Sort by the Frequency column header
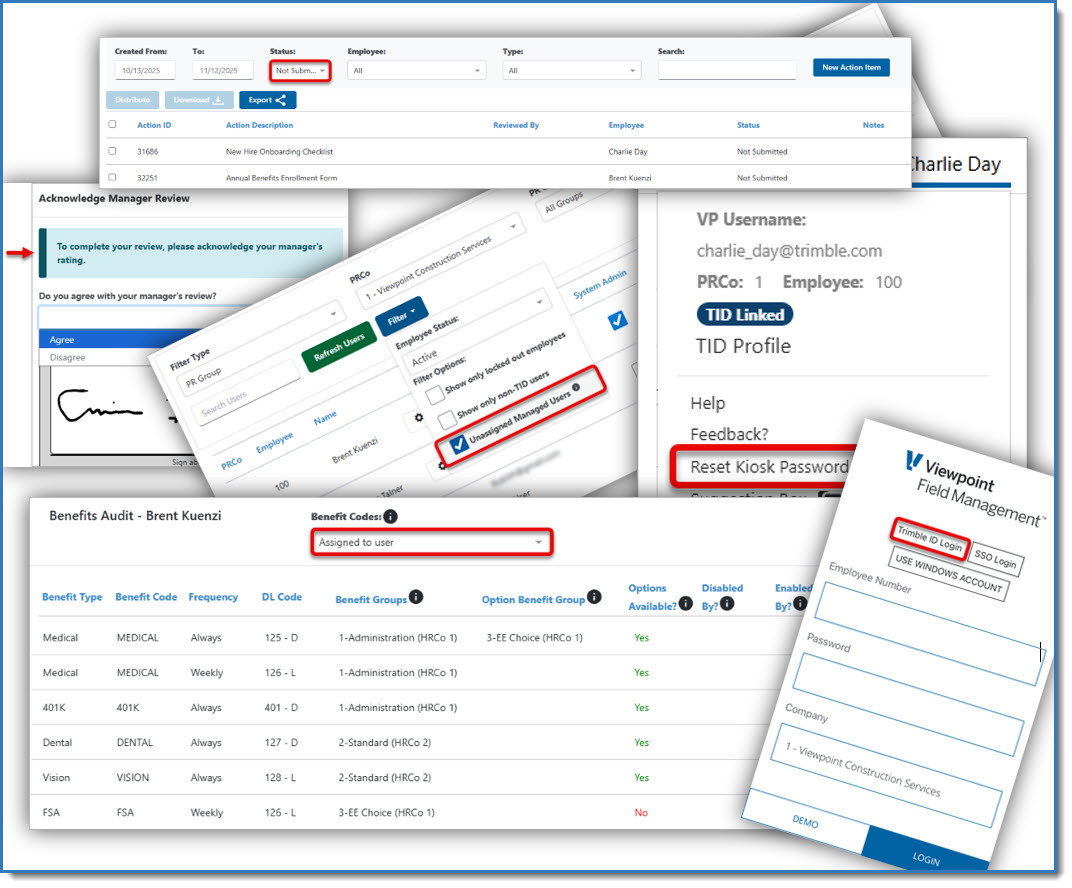Viewport: 1072px width, 888px height. point(213,597)
